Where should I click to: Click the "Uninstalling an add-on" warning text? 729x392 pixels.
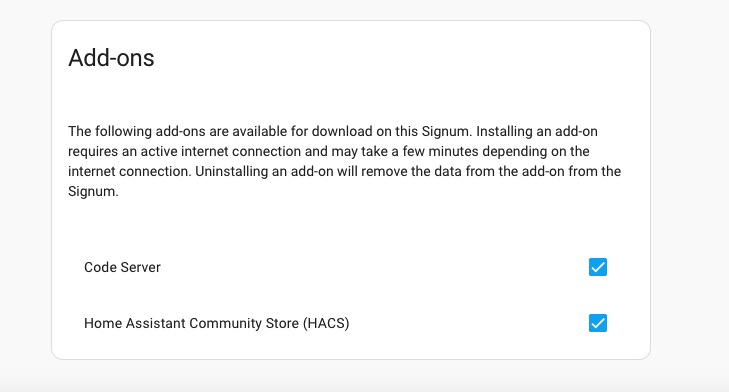[x=345, y=181]
